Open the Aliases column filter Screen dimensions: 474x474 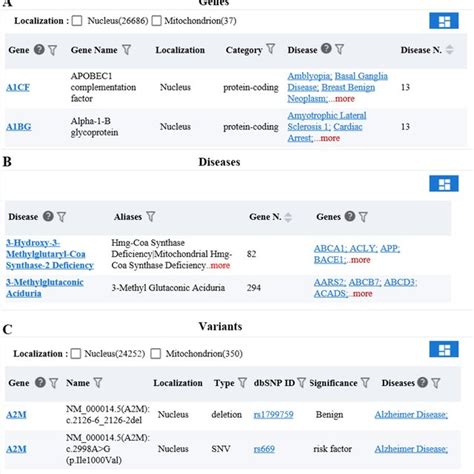151,217
